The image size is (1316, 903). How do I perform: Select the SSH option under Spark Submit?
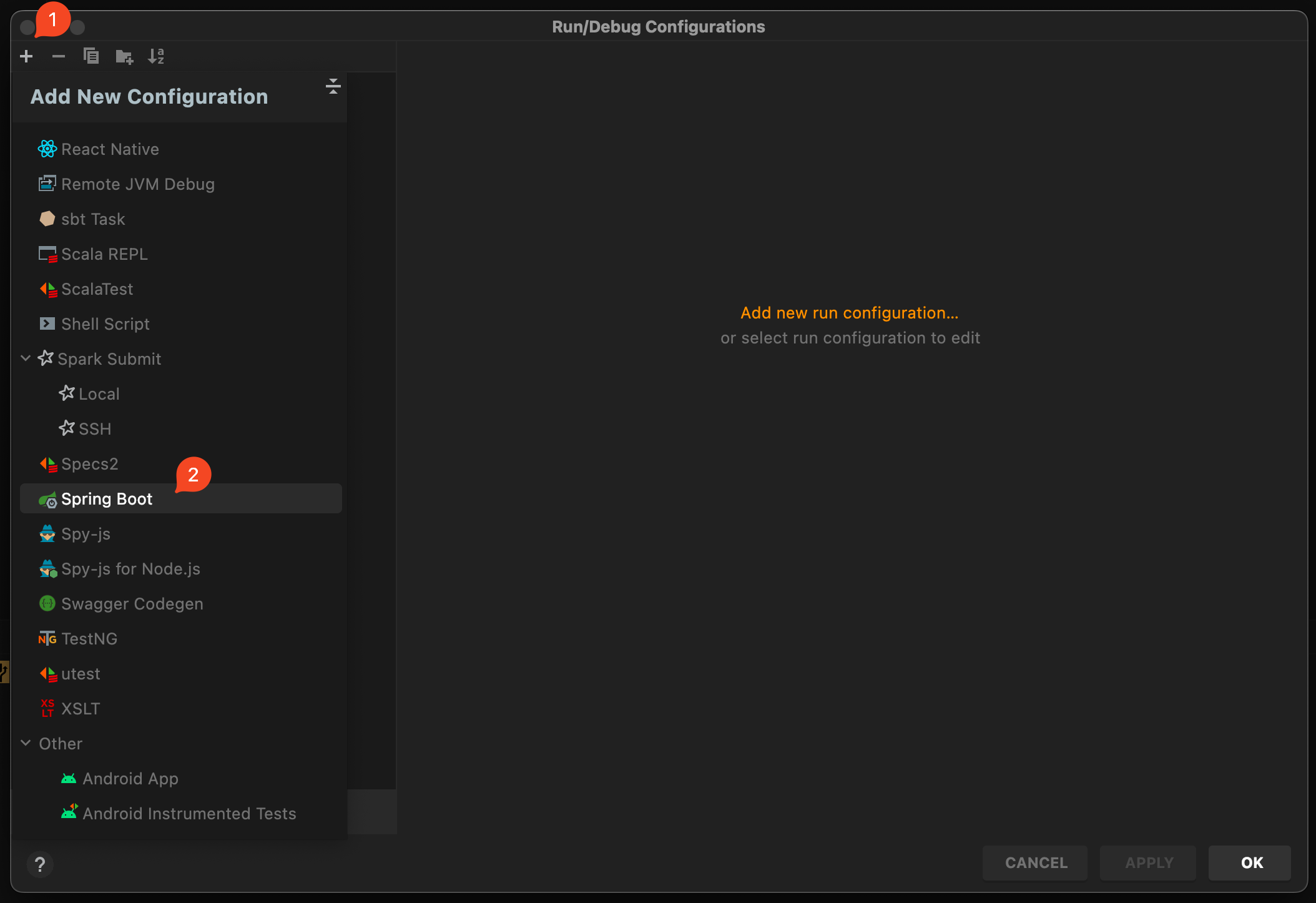[x=94, y=429]
